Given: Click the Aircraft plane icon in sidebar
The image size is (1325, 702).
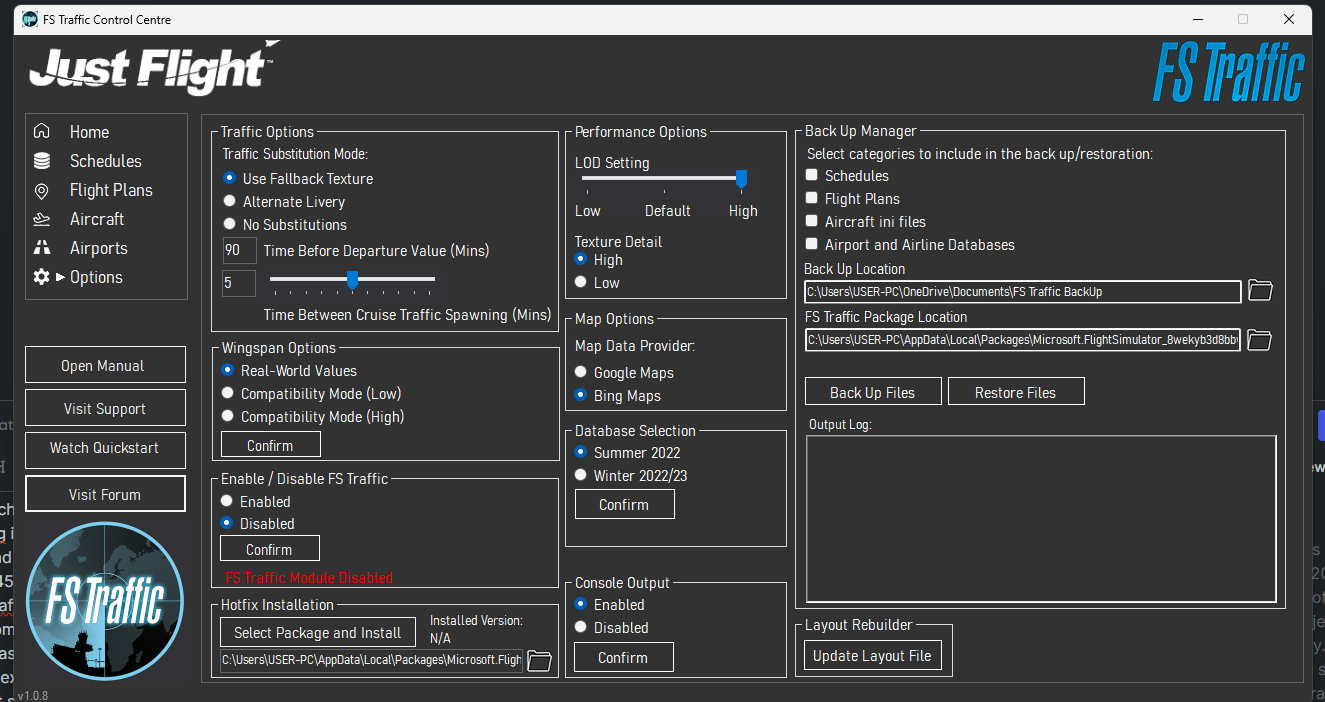Looking at the screenshot, I should [x=41, y=218].
